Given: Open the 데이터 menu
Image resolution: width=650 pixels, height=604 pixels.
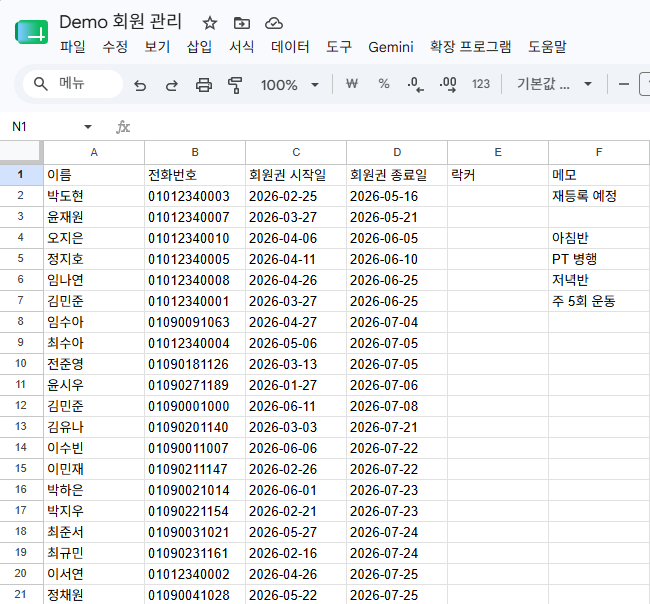Looking at the screenshot, I should point(290,46).
